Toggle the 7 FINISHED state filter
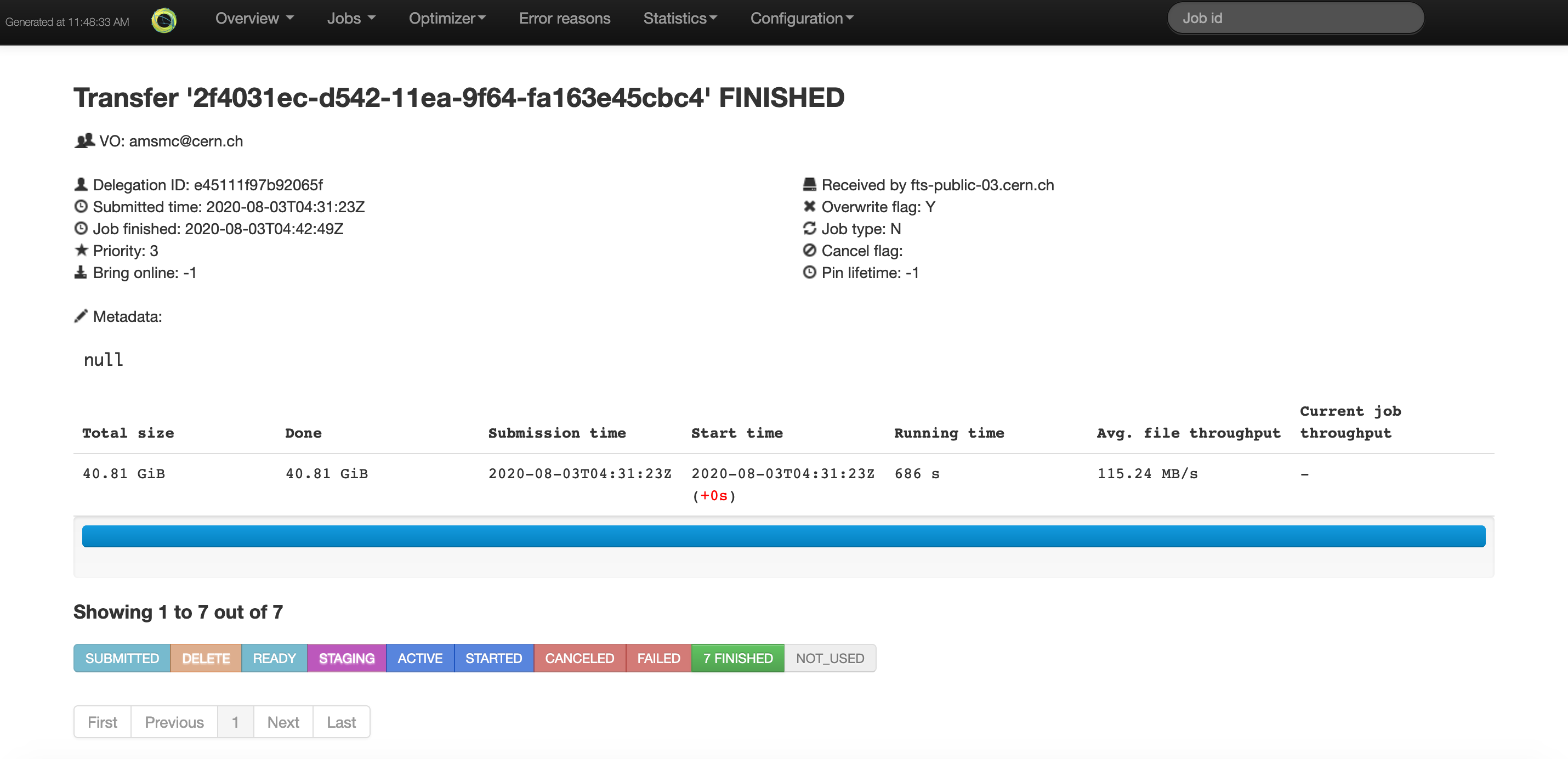 (x=737, y=658)
